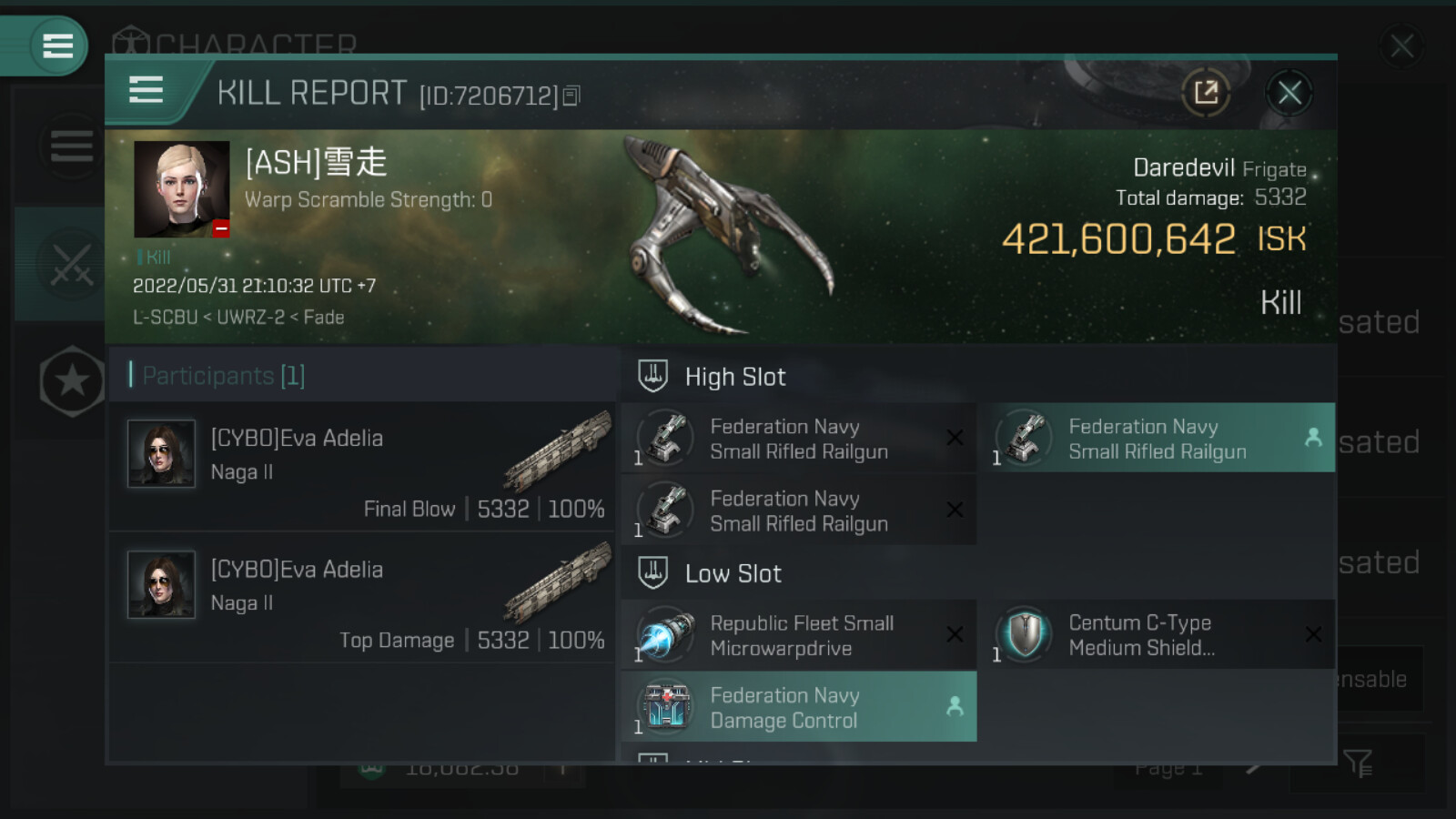
Task: Collapse the Low Slot section
Action: click(x=733, y=573)
